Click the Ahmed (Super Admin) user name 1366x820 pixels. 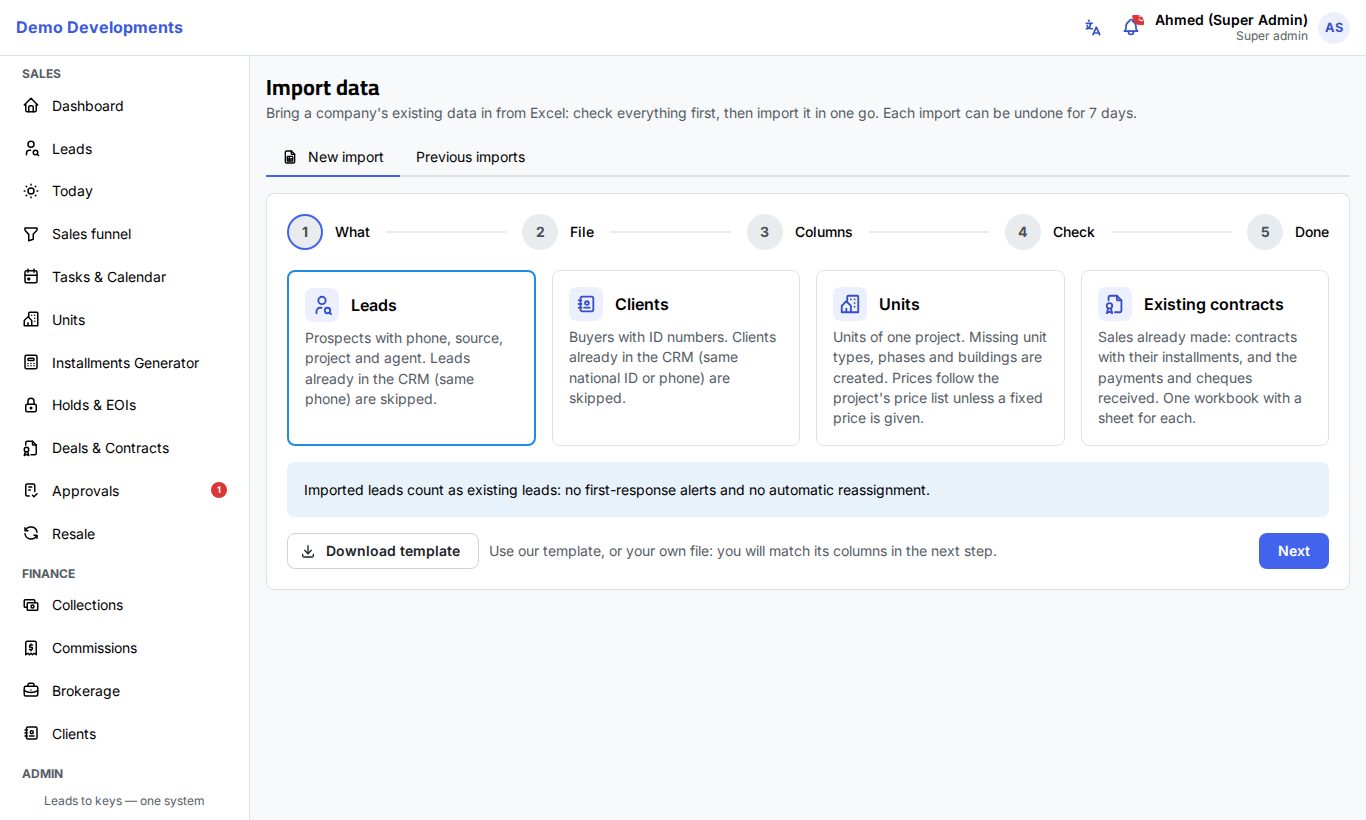(1231, 20)
